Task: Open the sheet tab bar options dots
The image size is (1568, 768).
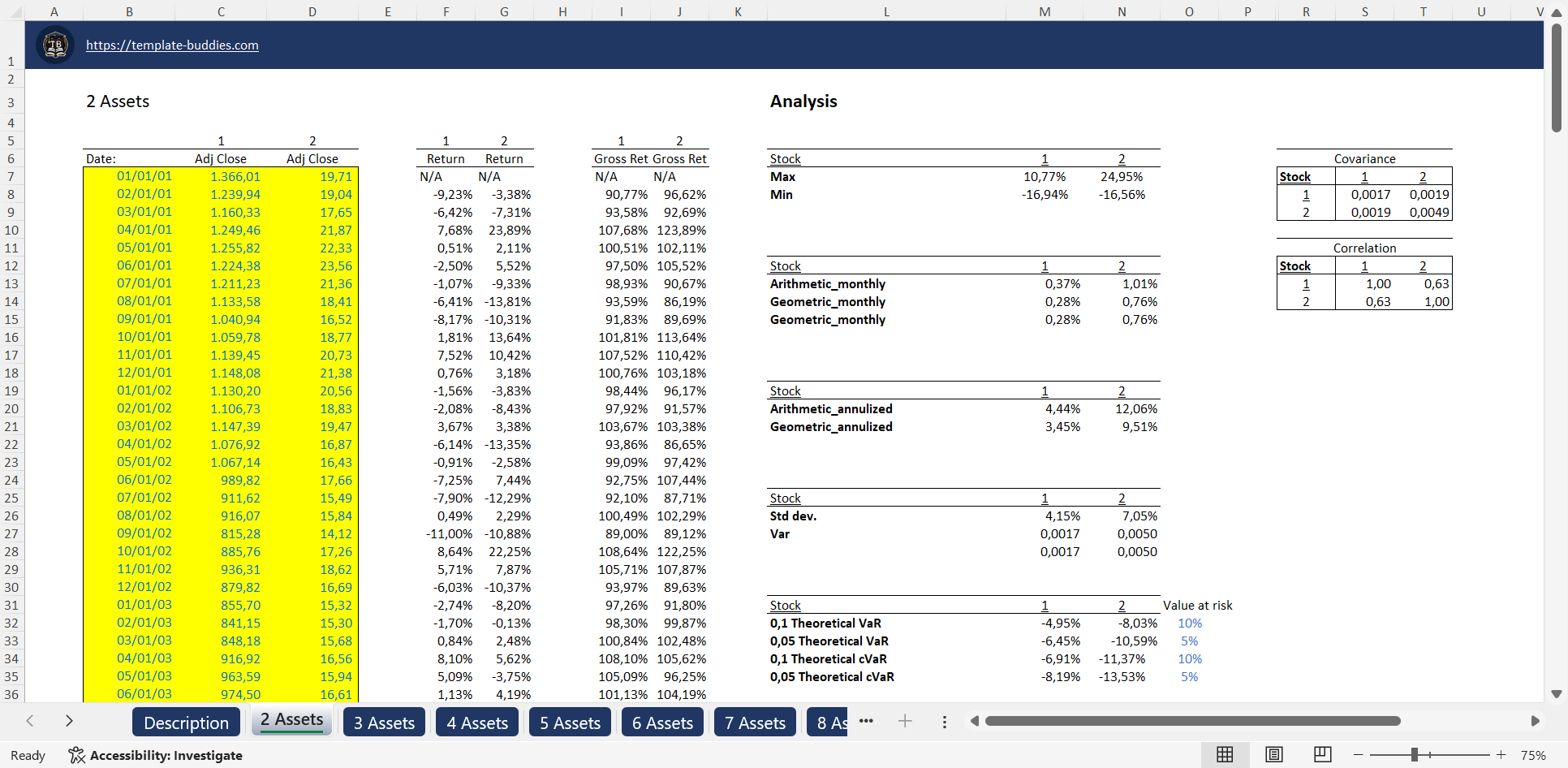Action: [944, 722]
